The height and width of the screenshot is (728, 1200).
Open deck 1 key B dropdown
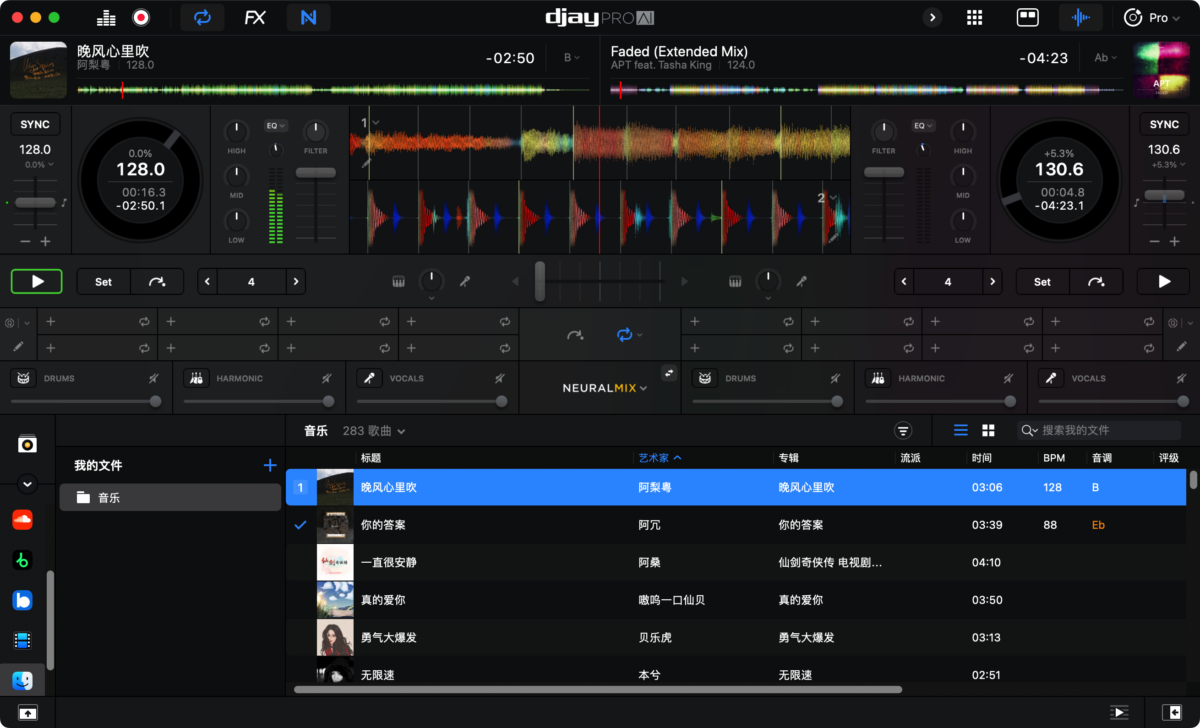tap(572, 58)
